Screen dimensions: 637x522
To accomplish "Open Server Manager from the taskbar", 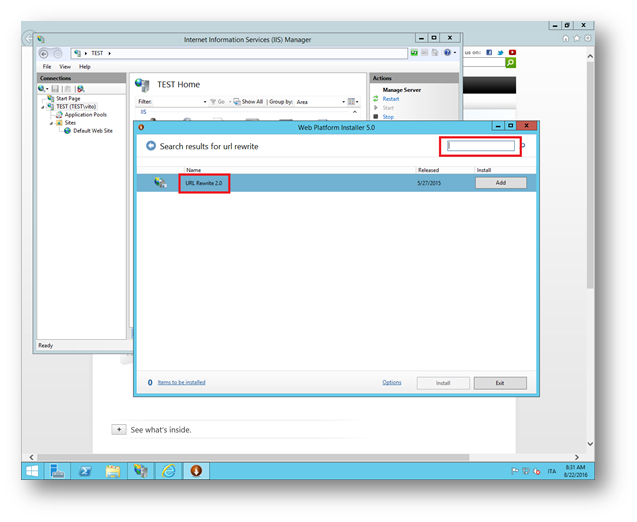I will click(57, 471).
